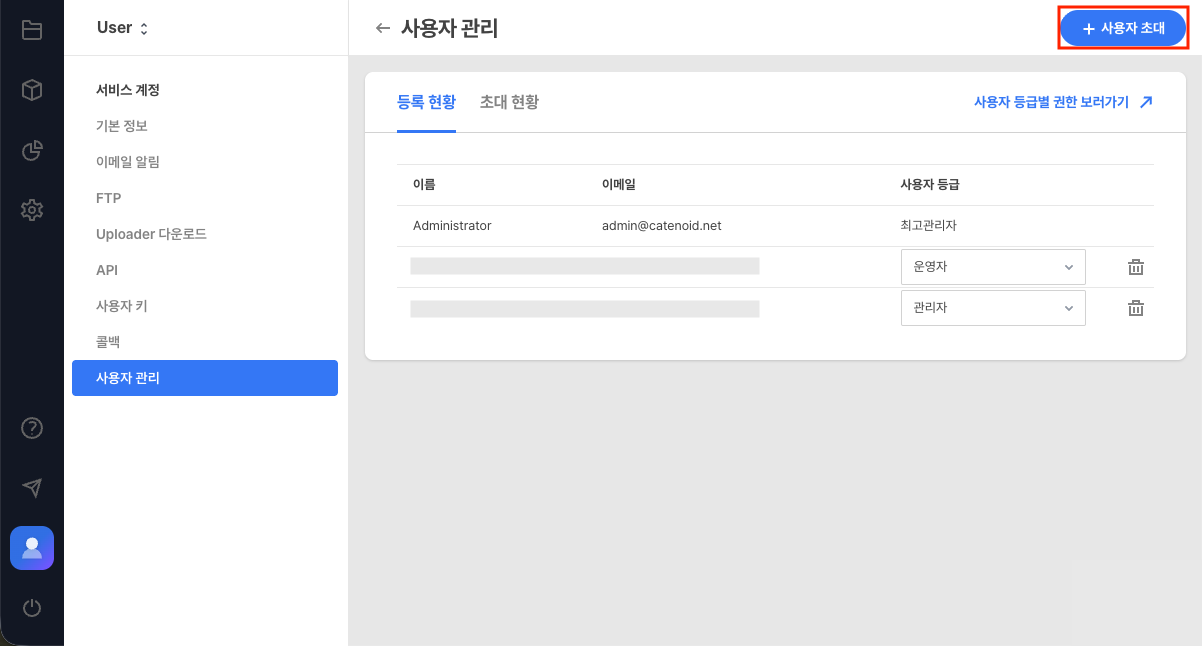Open the pie chart statistics icon

click(x=31, y=150)
